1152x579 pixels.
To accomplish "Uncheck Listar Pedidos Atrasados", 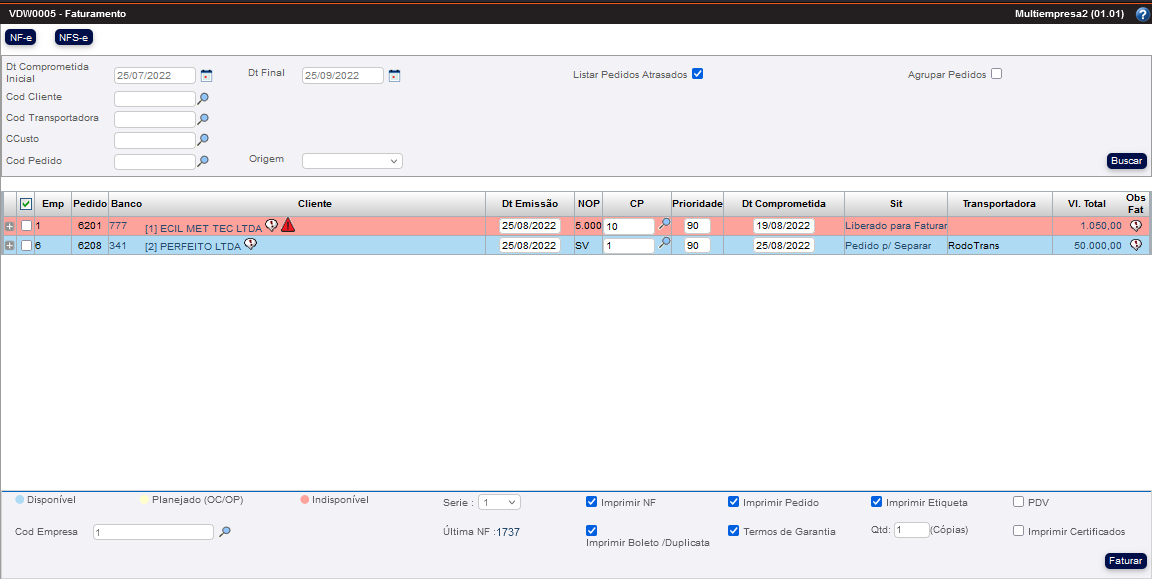I will coord(698,74).
